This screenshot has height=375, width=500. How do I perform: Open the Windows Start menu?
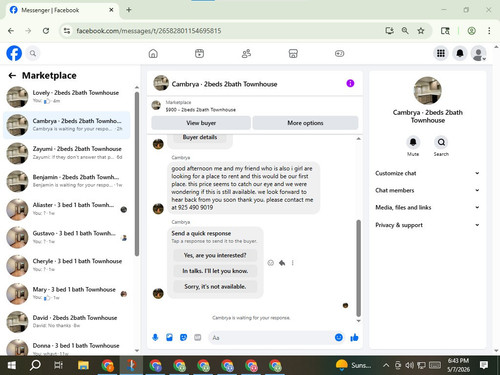coord(12,365)
